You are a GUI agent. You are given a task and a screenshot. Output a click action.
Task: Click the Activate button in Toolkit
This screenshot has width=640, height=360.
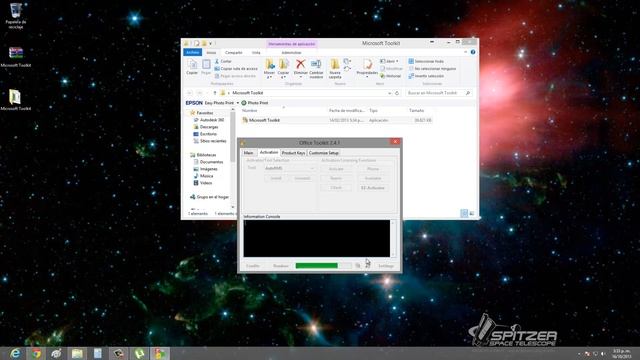(336, 169)
